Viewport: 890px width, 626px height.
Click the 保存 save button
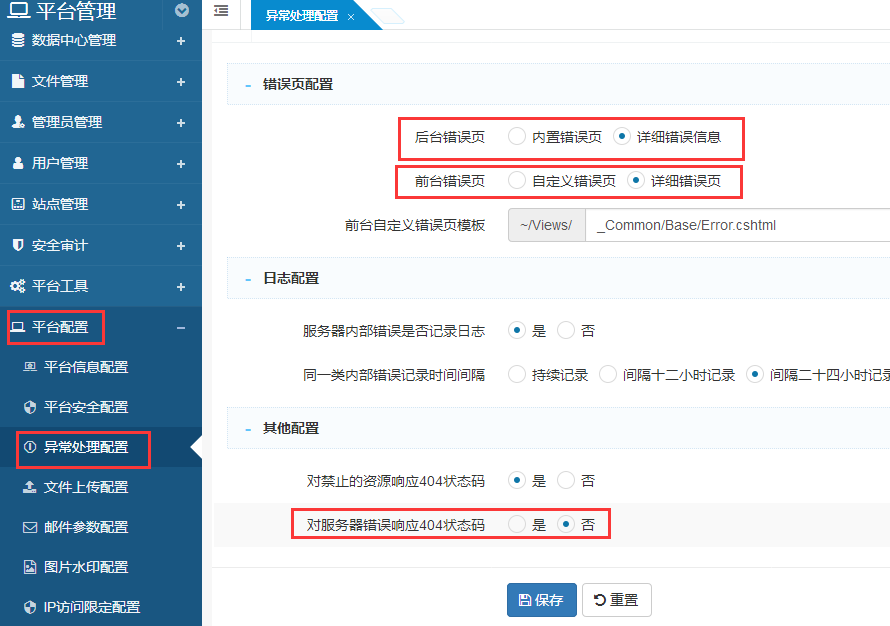(x=541, y=600)
